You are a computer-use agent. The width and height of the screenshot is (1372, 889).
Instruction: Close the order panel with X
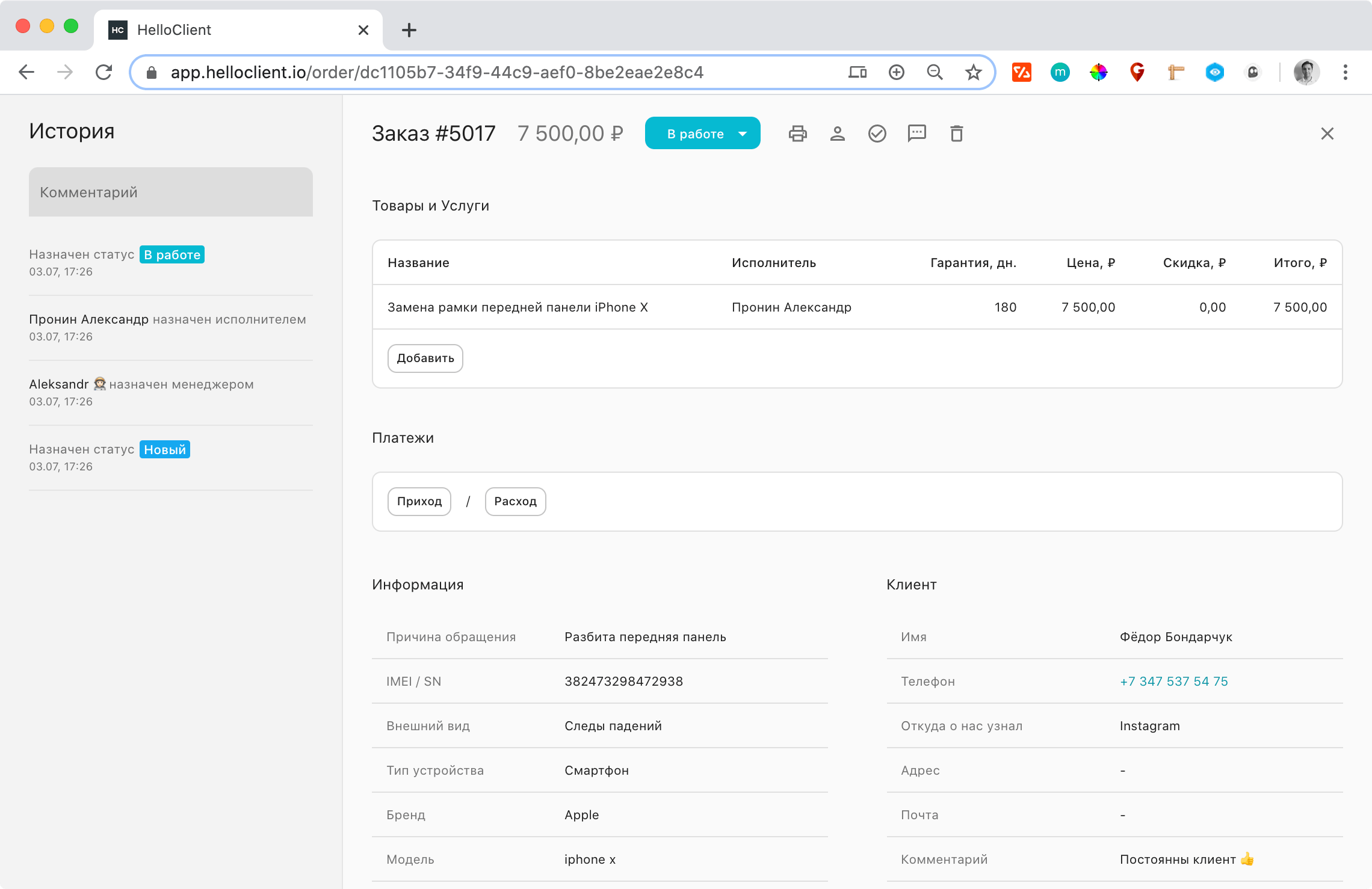coord(1327,134)
